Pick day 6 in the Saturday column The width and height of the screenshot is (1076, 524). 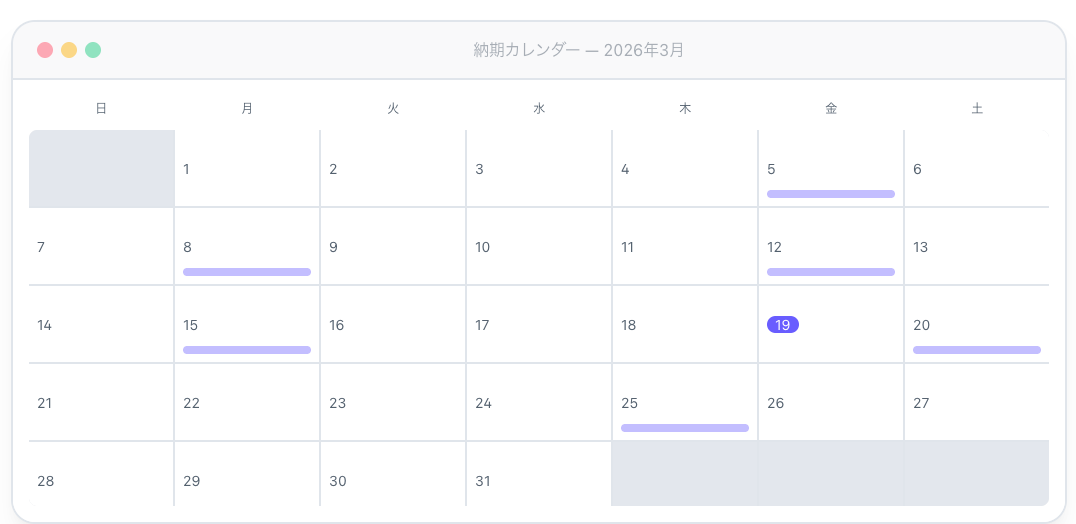coord(976,169)
